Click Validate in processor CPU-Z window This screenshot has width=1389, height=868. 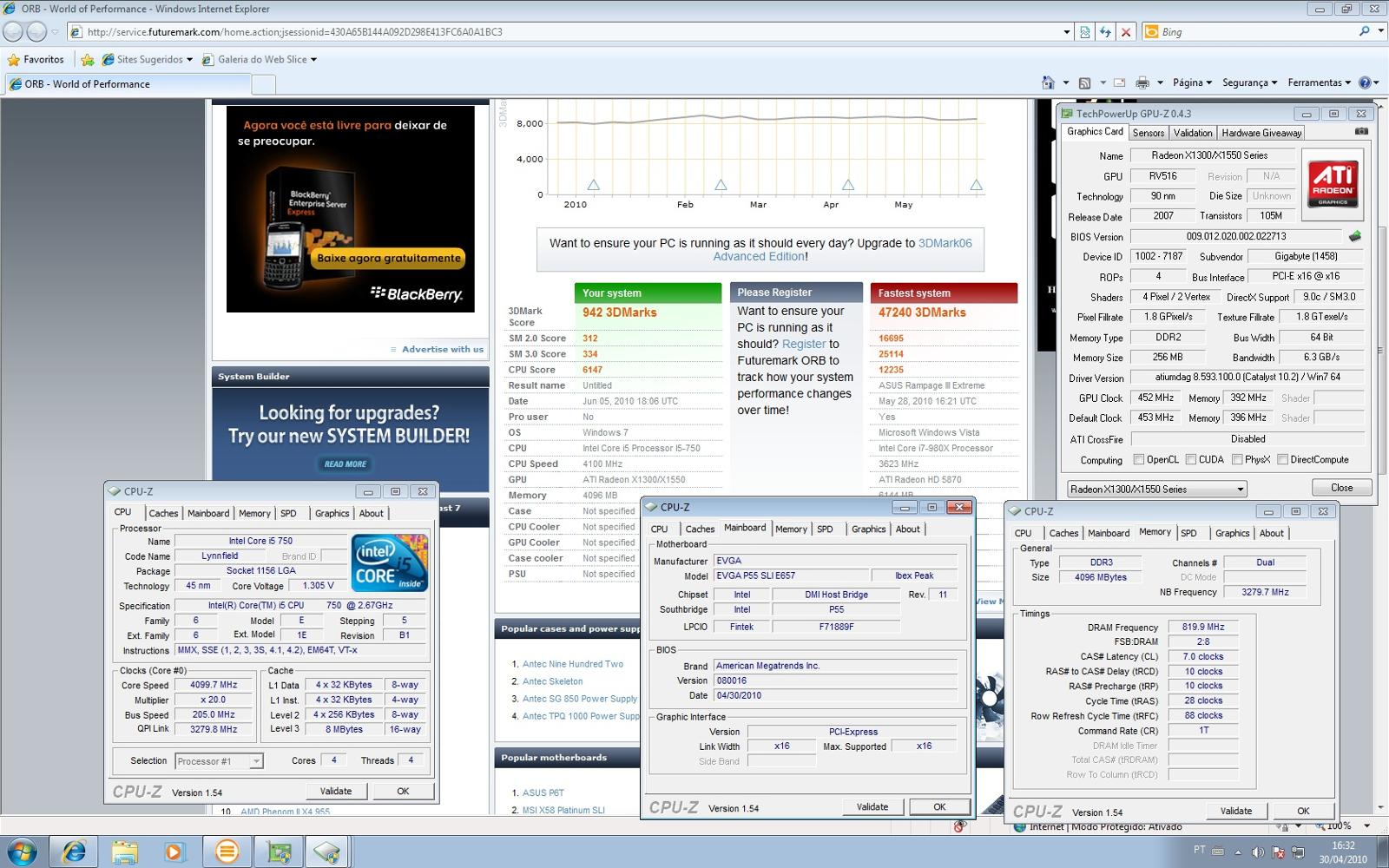[x=336, y=791]
